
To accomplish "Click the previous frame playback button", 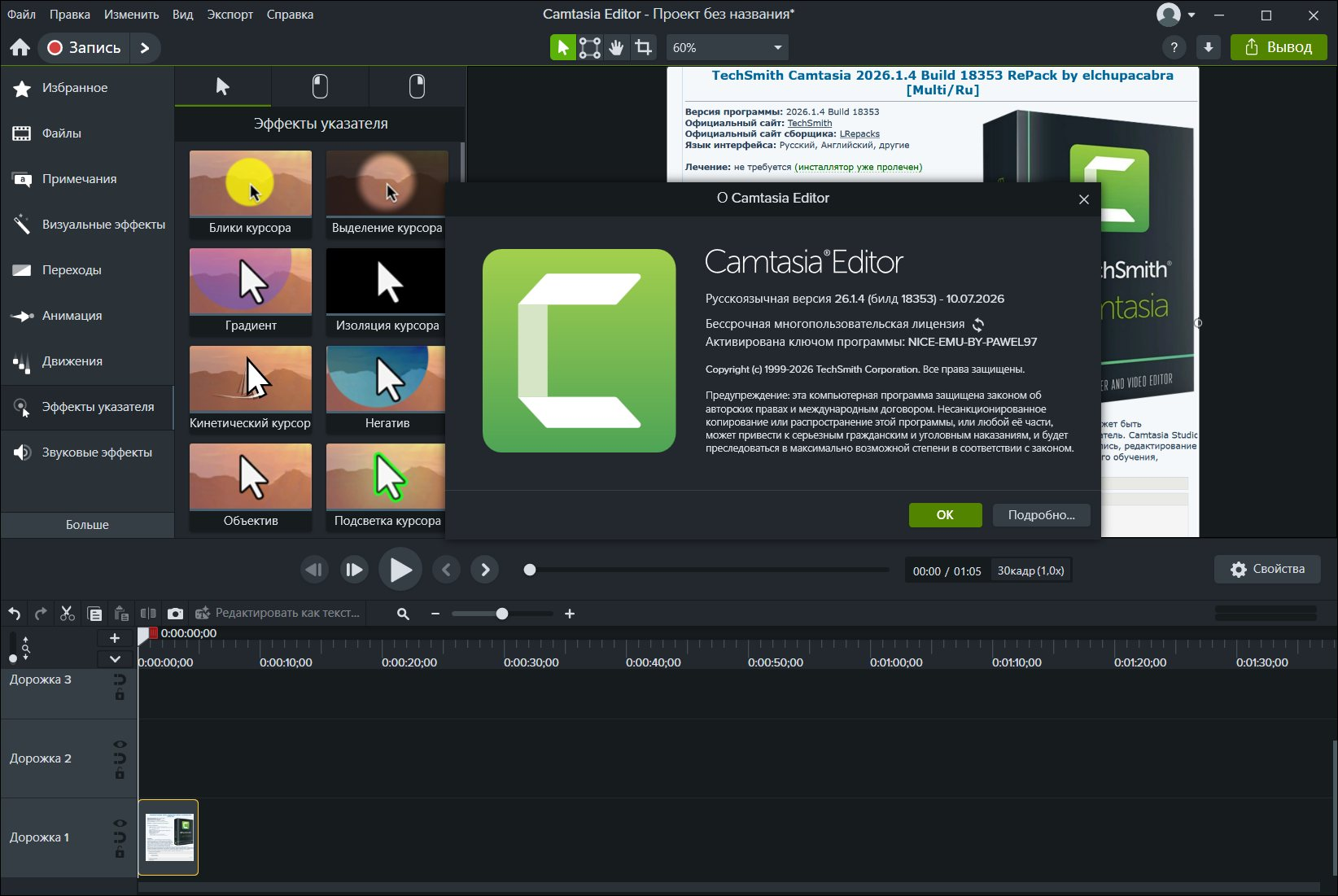I will pos(314,570).
